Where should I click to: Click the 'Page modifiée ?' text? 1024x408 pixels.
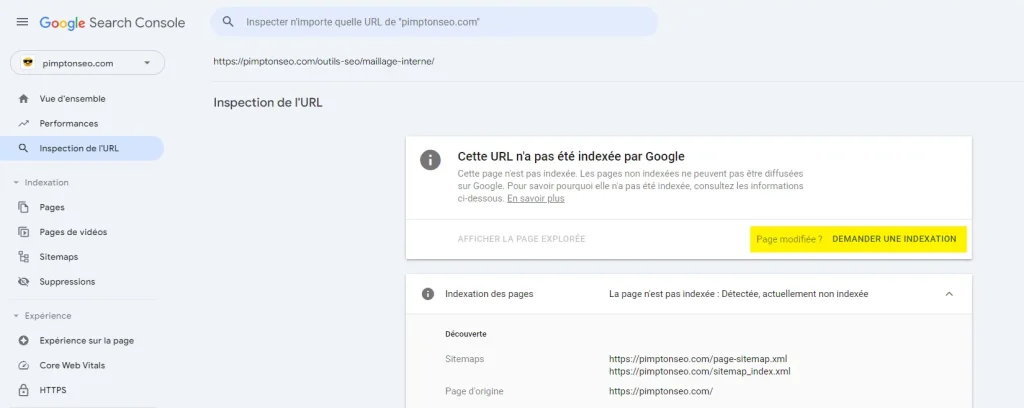click(x=789, y=239)
